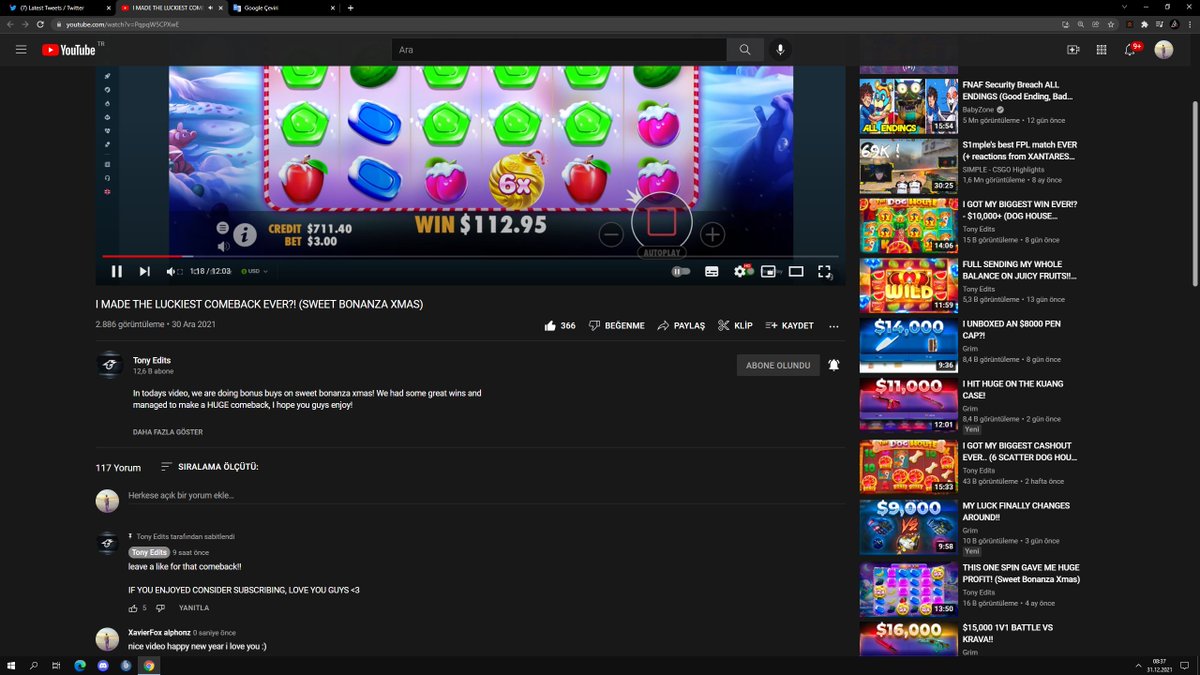The image size is (1200, 675).
Task: Dislike the video (BEĞENME)
Action: tap(616, 326)
